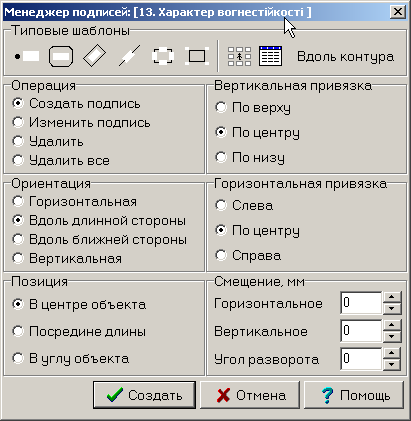The image size is (411, 421).
Task: Choose the dashed rectangle outline template
Action: pos(163,56)
